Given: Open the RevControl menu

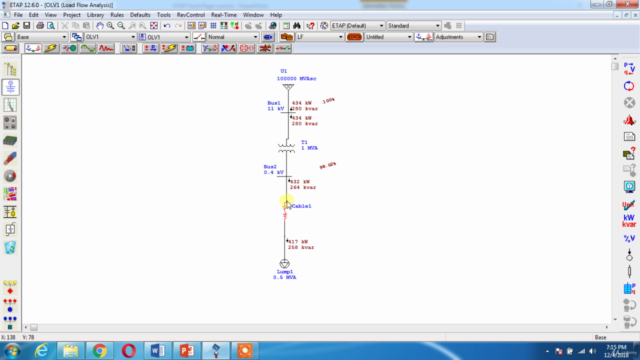Looking at the screenshot, I should tap(191, 15).
